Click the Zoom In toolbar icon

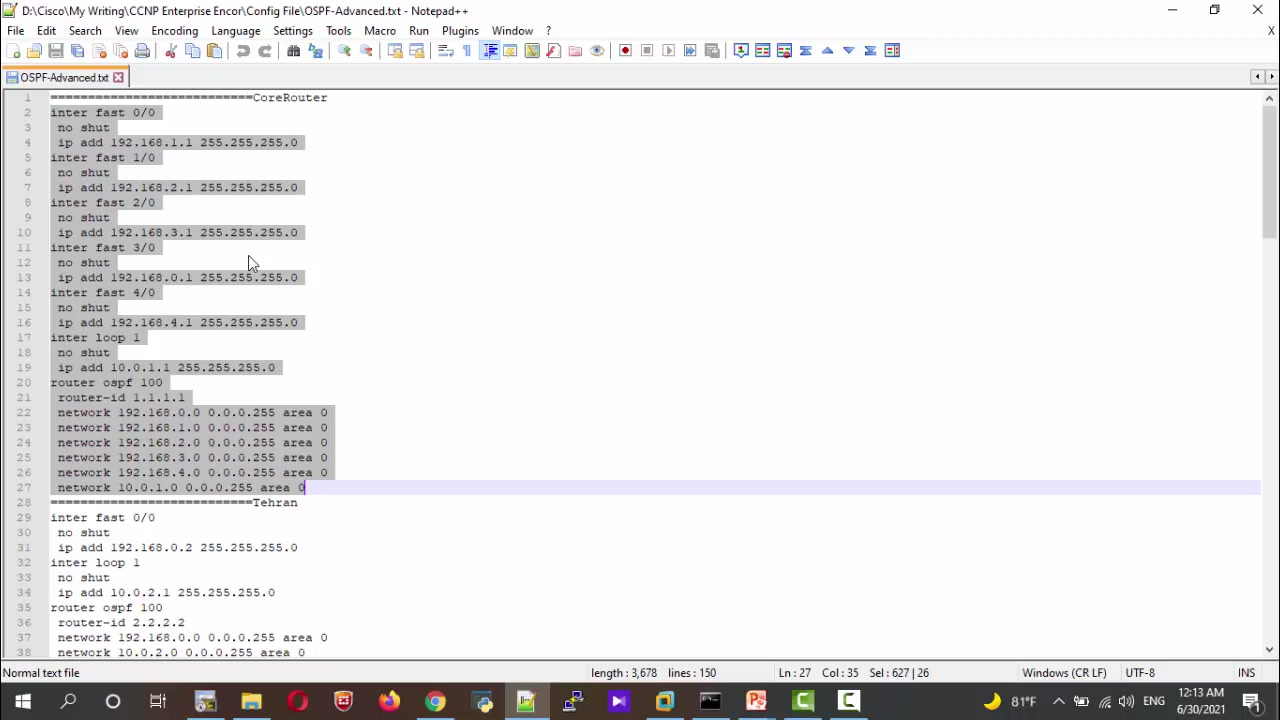point(344,51)
